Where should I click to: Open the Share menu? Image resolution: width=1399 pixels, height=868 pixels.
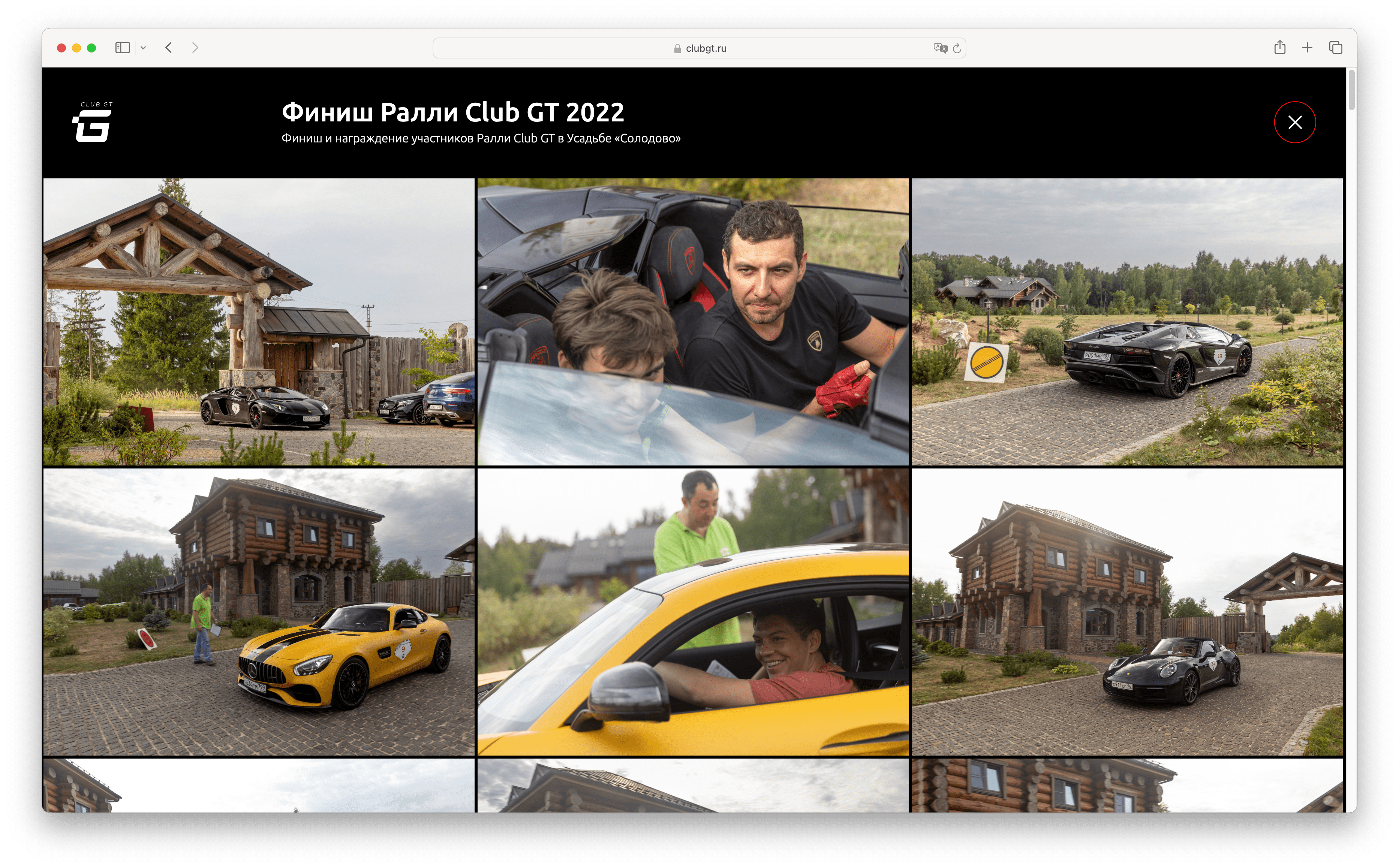pos(1279,48)
